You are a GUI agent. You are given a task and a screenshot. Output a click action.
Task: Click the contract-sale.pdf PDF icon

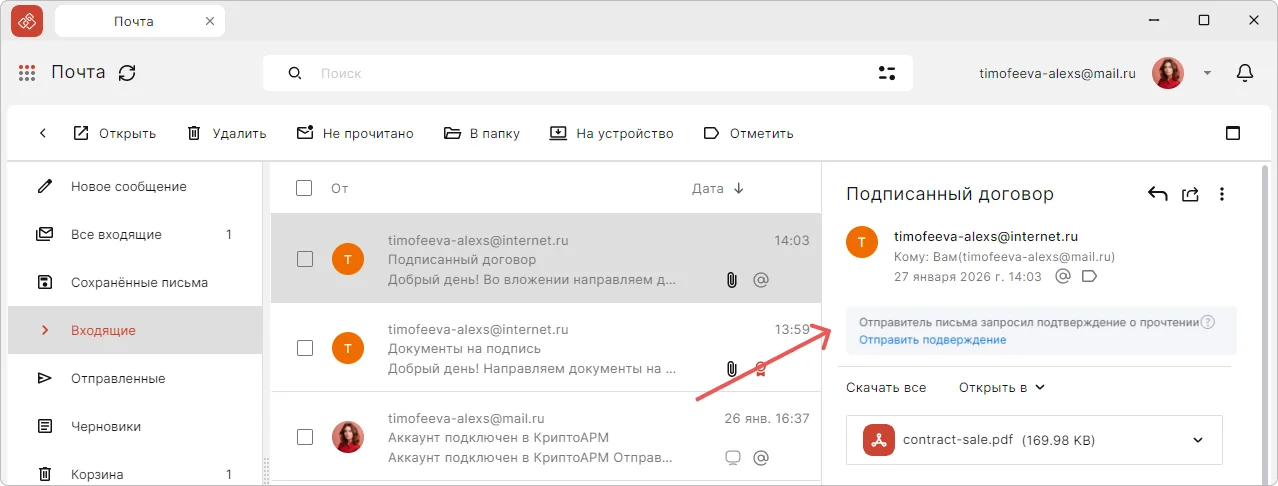click(x=879, y=440)
